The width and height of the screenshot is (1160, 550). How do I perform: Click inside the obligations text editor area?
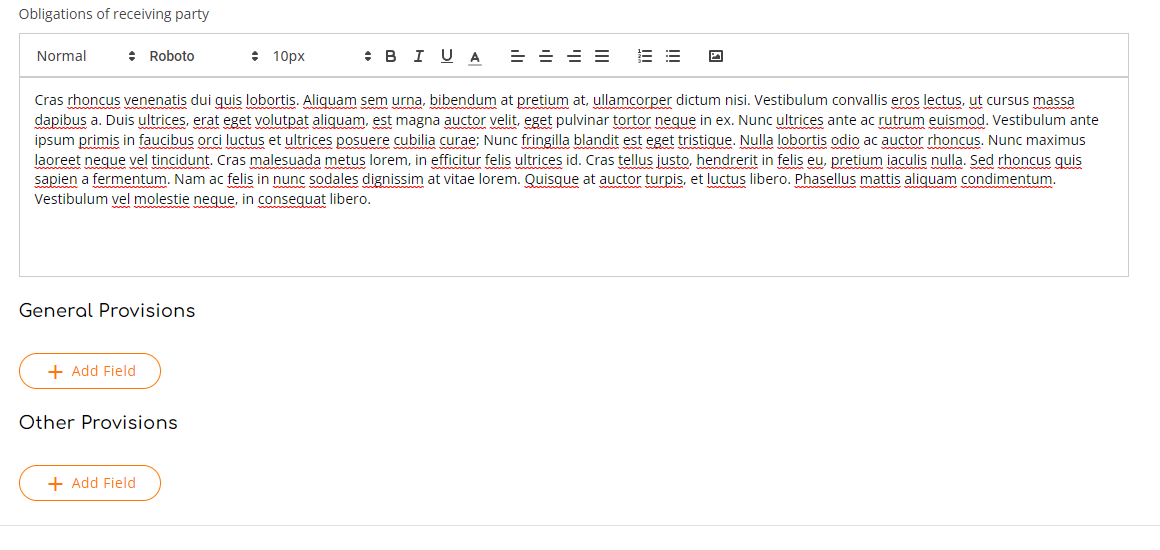(x=573, y=176)
